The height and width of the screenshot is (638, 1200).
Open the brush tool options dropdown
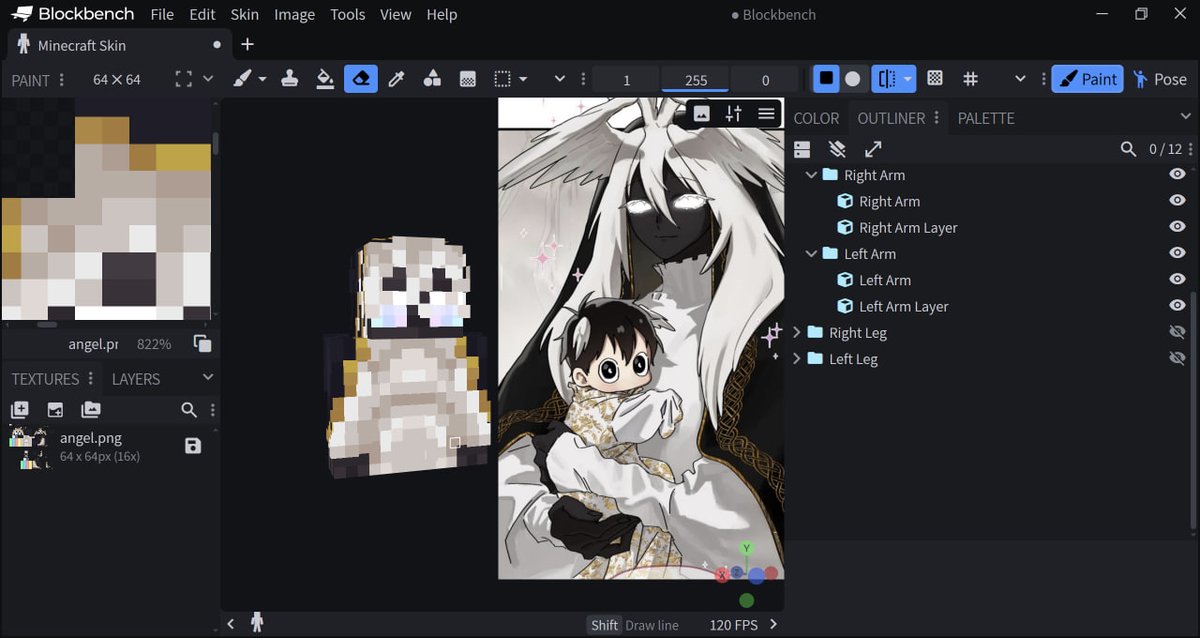coord(262,79)
